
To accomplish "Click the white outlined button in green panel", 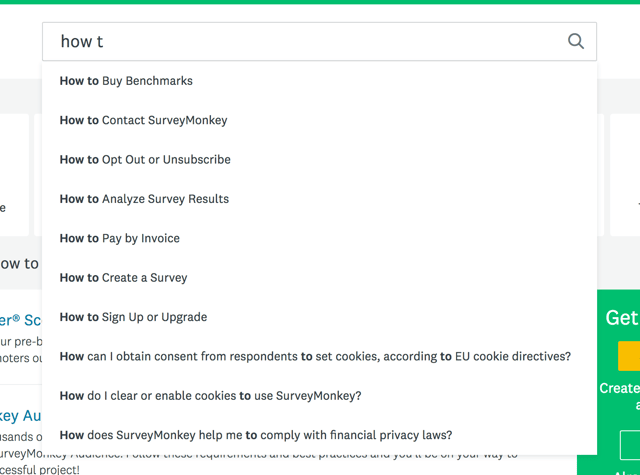I will click(630, 445).
